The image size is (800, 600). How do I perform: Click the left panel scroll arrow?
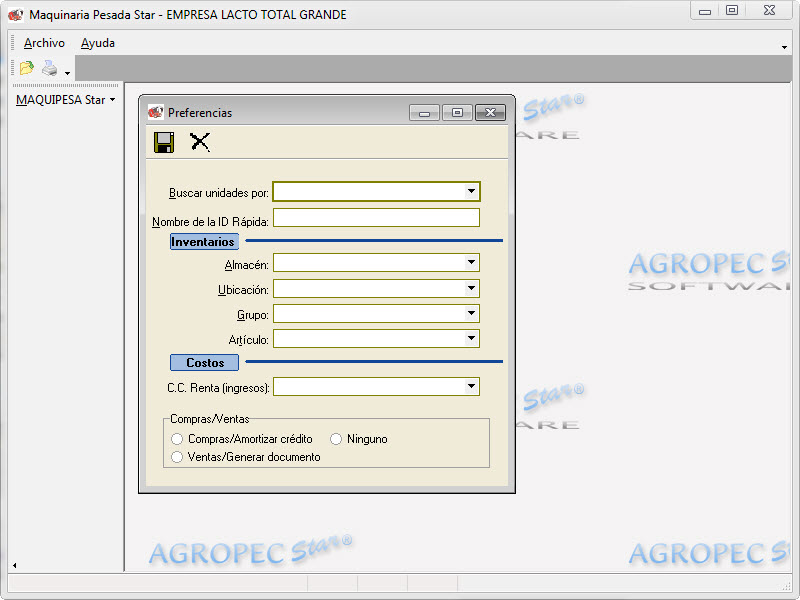tap(14, 565)
